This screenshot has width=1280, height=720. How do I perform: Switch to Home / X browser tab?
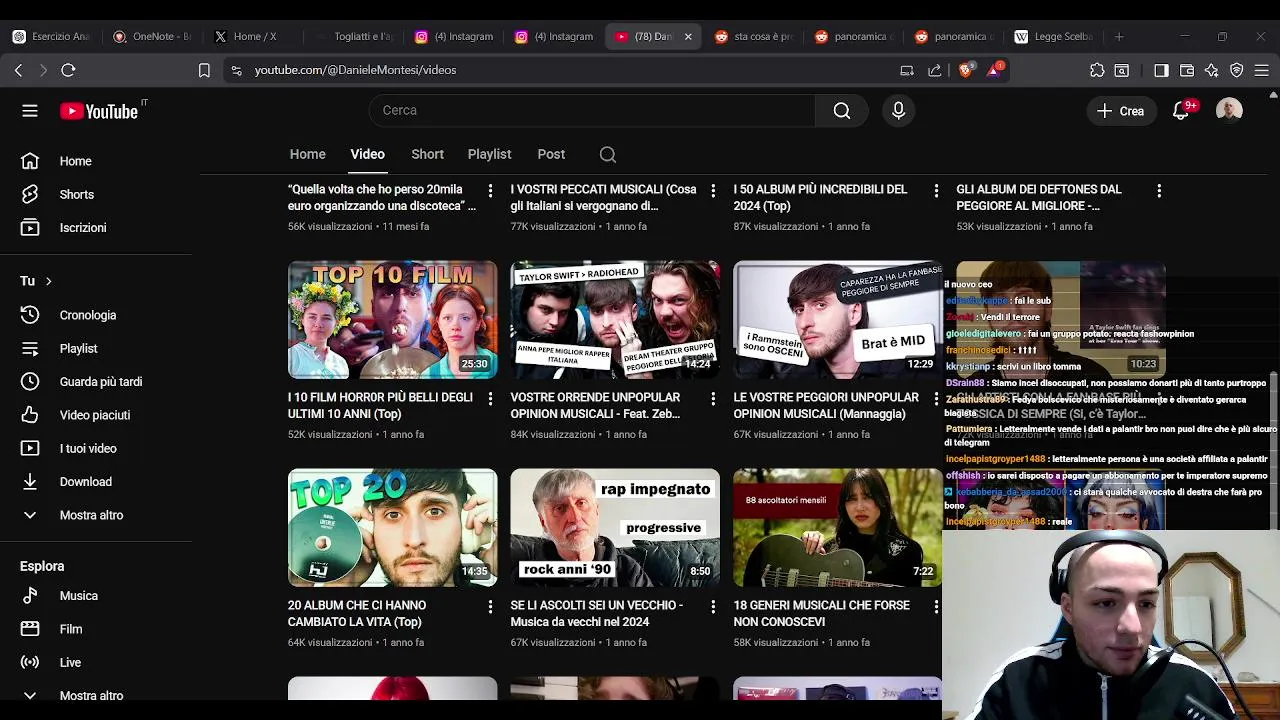[252, 37]
